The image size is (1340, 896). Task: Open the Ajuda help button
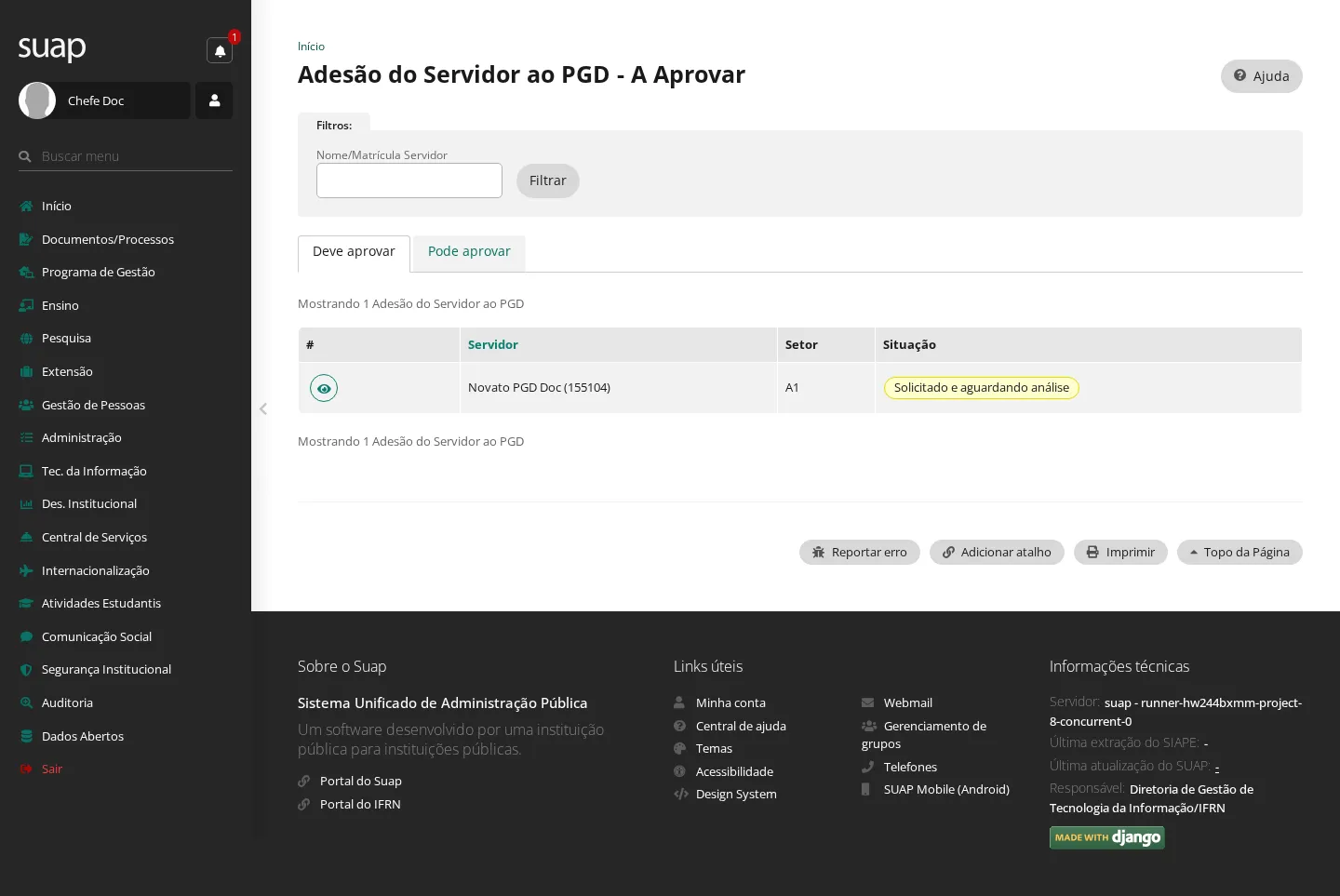(x=1262, y=76)
